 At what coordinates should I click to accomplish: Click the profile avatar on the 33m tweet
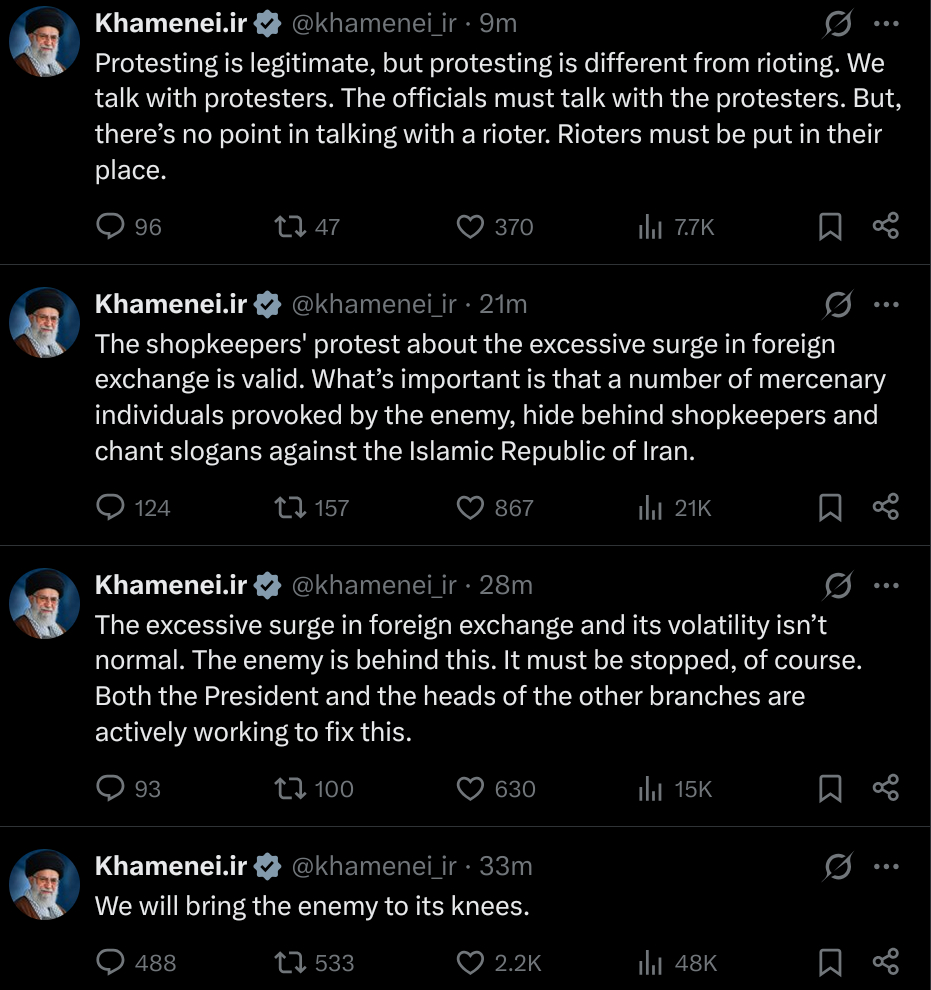44,885
